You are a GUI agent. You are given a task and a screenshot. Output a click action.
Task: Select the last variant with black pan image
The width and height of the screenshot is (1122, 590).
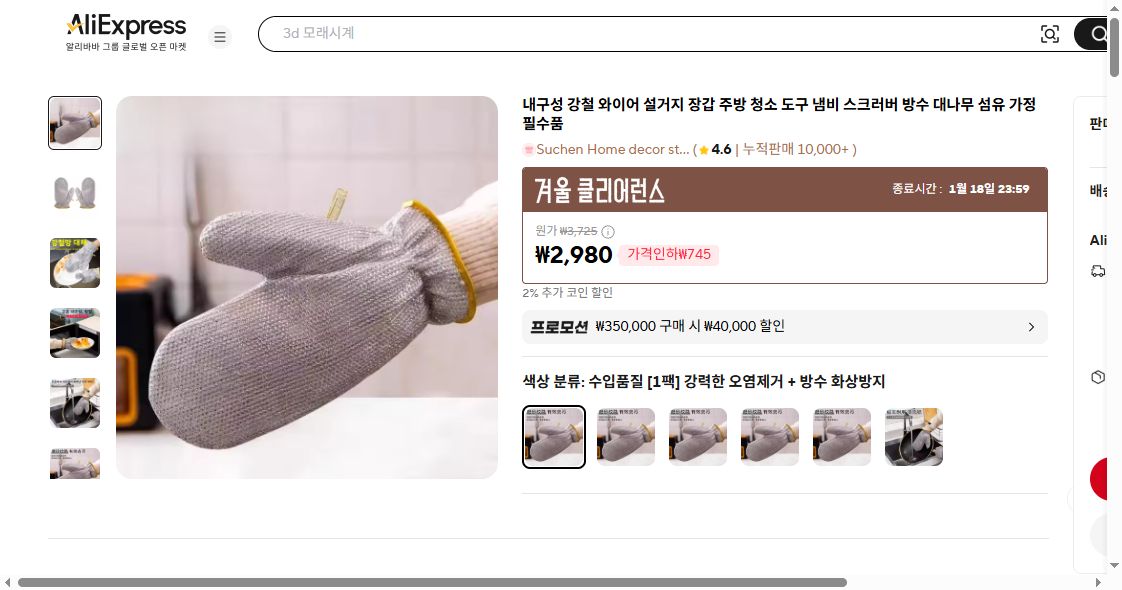914,437
